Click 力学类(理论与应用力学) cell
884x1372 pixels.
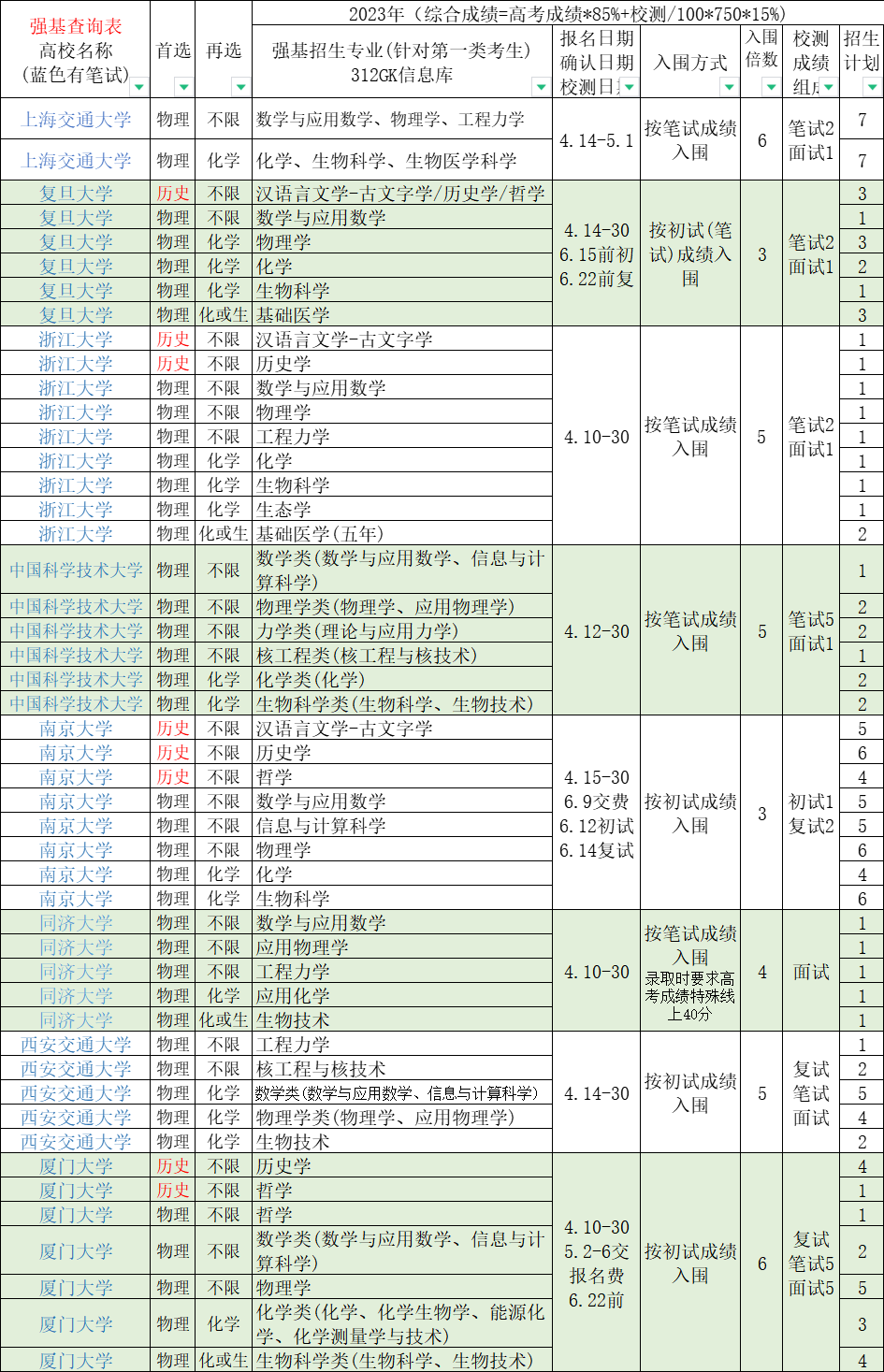(x=402, y=630)
